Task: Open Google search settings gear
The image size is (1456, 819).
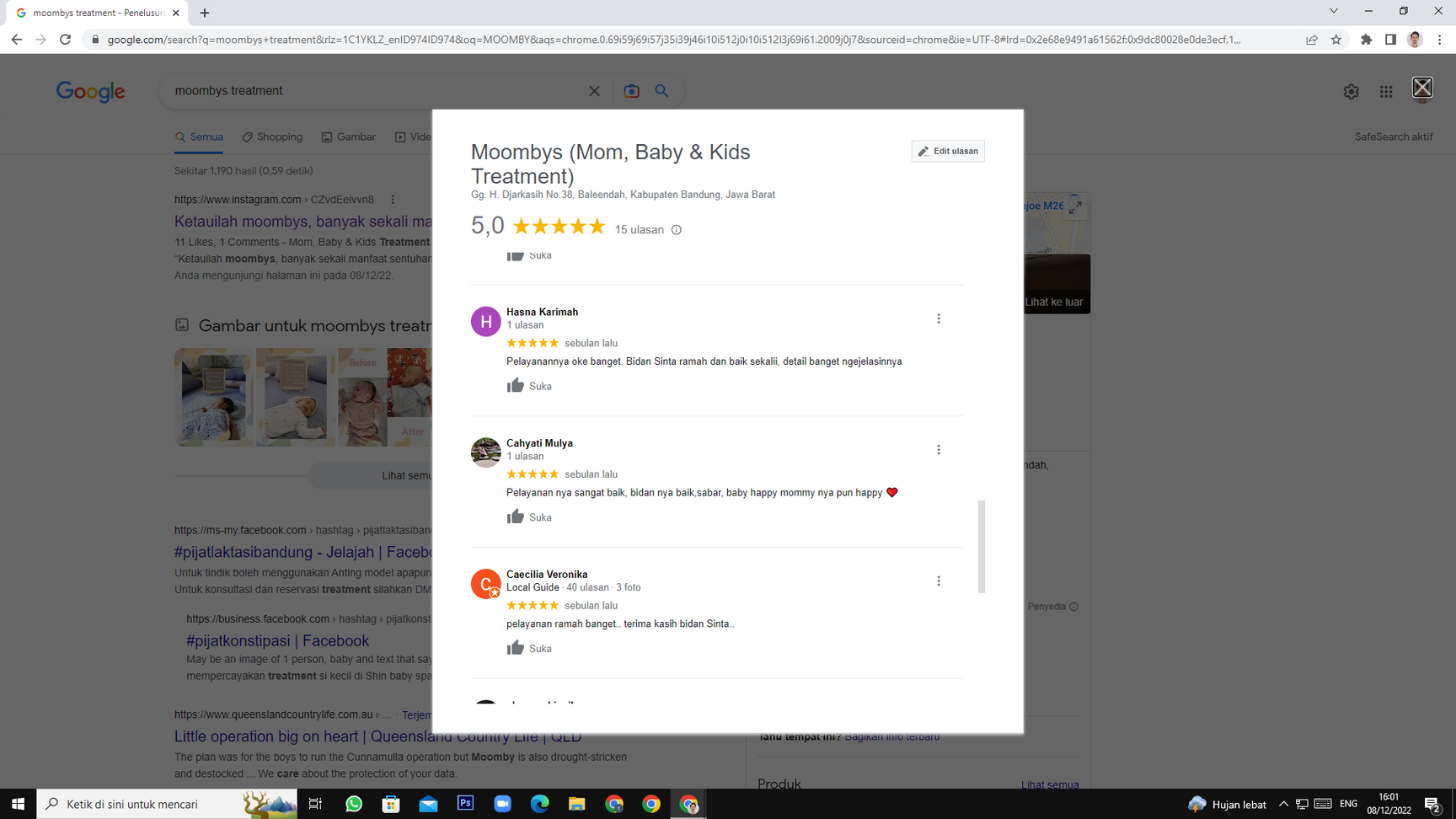Action: pos(1351,92)
